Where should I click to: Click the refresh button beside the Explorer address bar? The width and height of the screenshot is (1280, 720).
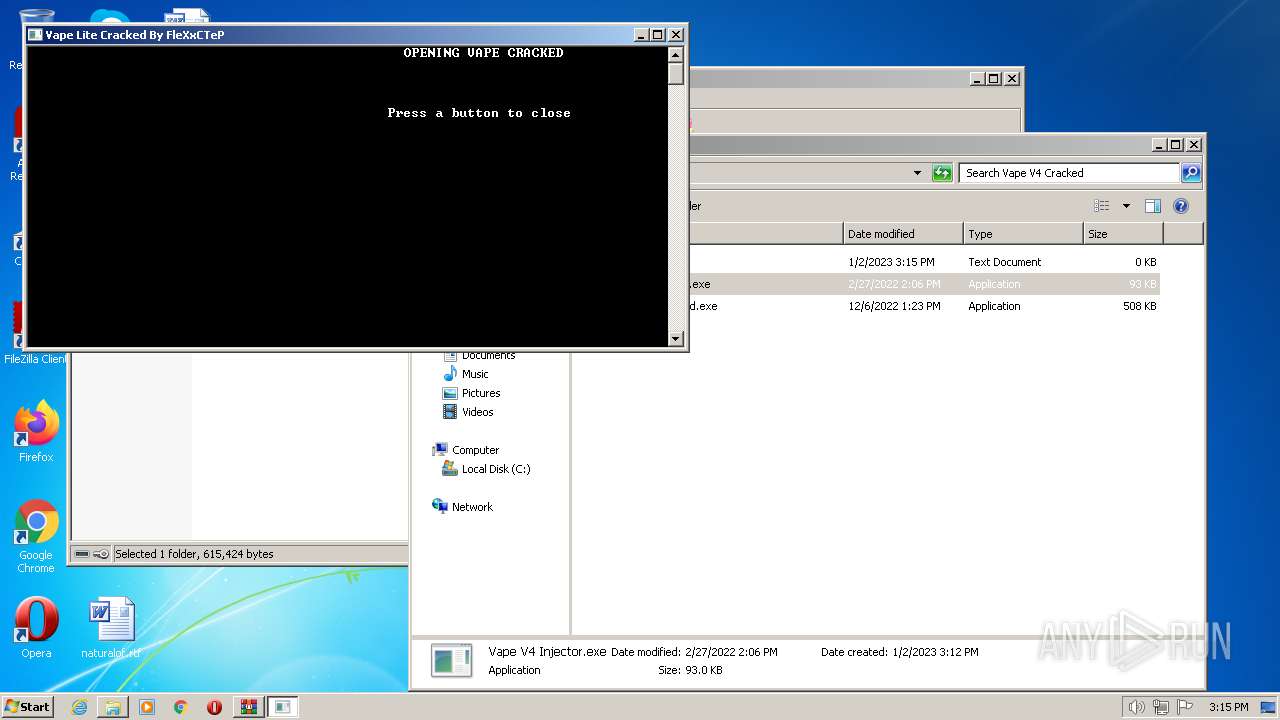click(x=942, y=173)
